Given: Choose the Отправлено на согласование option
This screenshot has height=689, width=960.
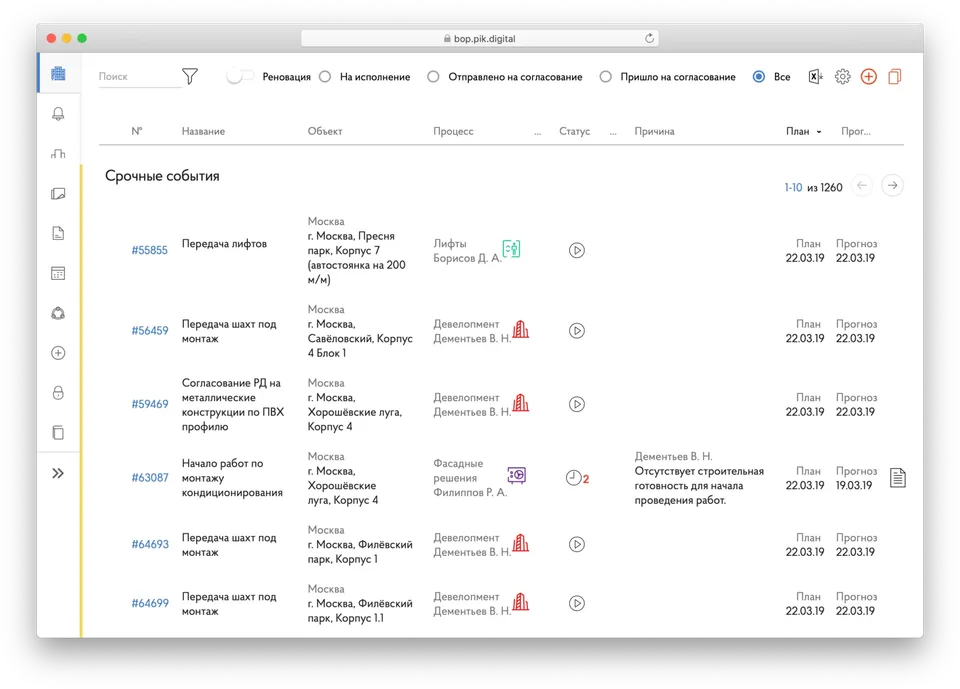Looking at the screenshot, I should [433, 76].
